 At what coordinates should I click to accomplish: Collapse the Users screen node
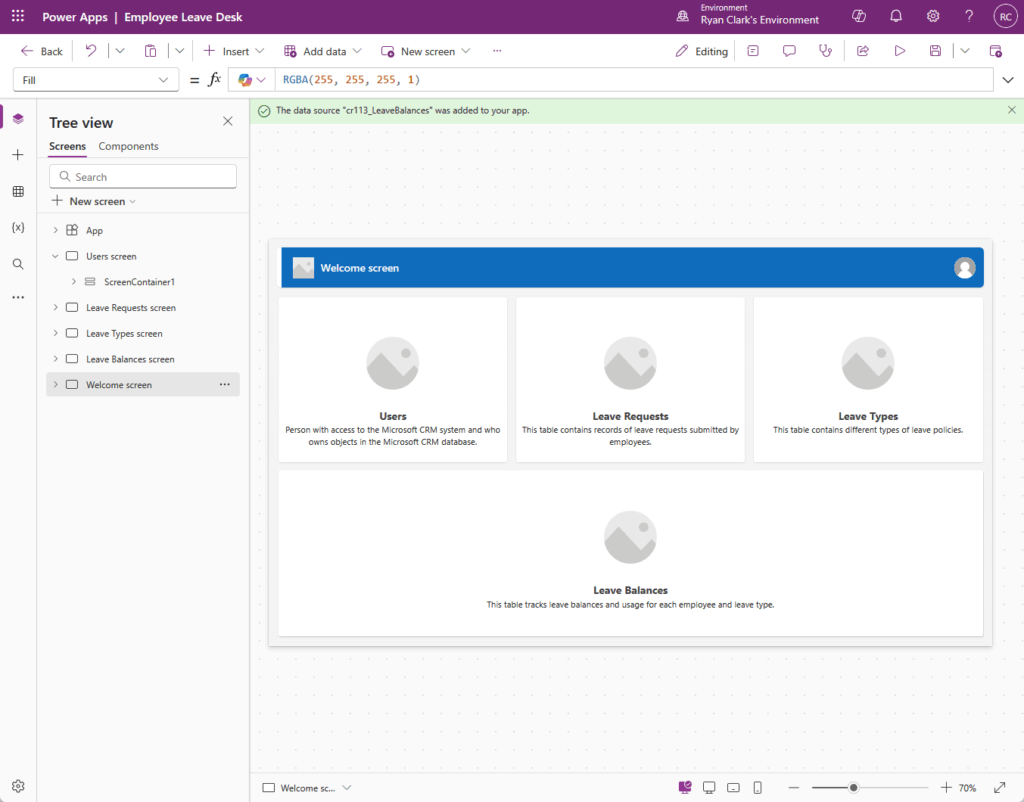pyautogui.click(x=56, y=256)
